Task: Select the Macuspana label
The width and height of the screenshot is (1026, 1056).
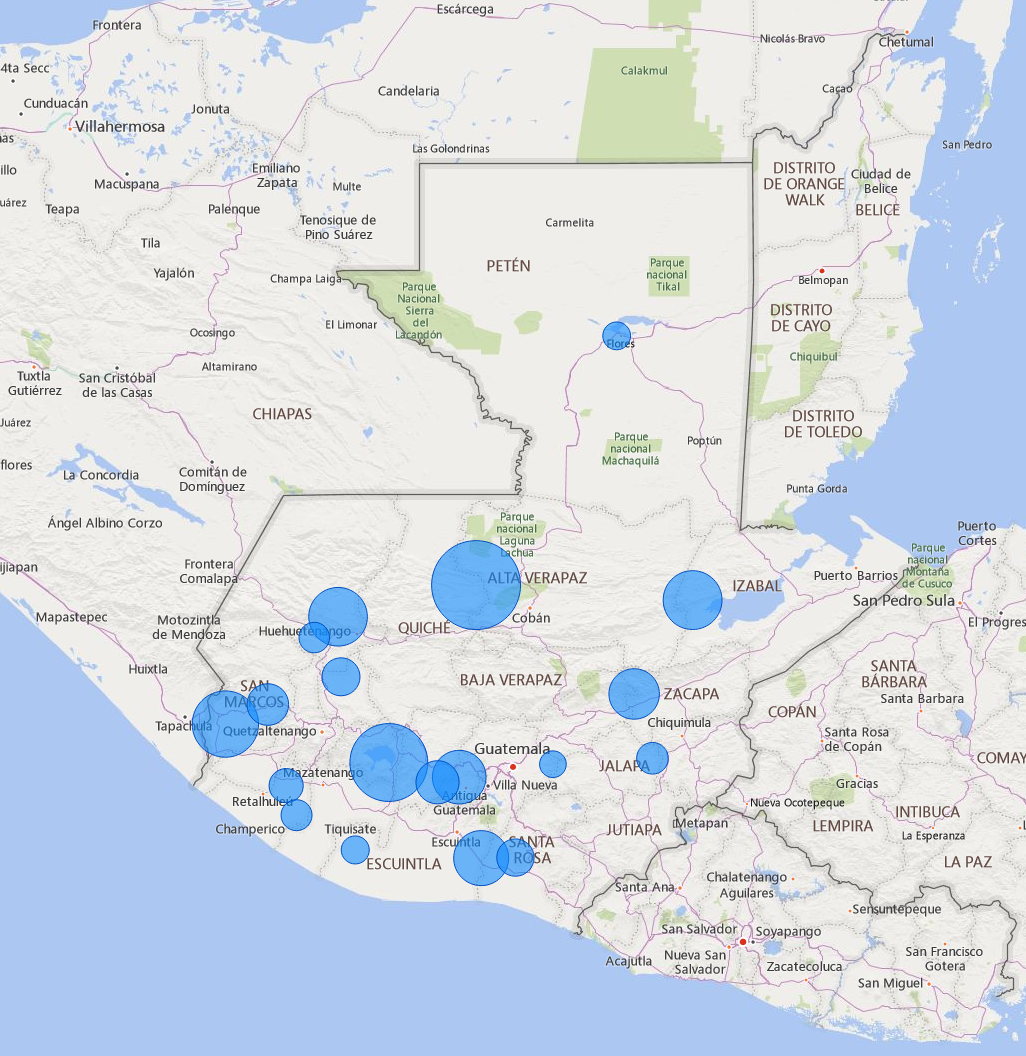Action: coord(127,185)
